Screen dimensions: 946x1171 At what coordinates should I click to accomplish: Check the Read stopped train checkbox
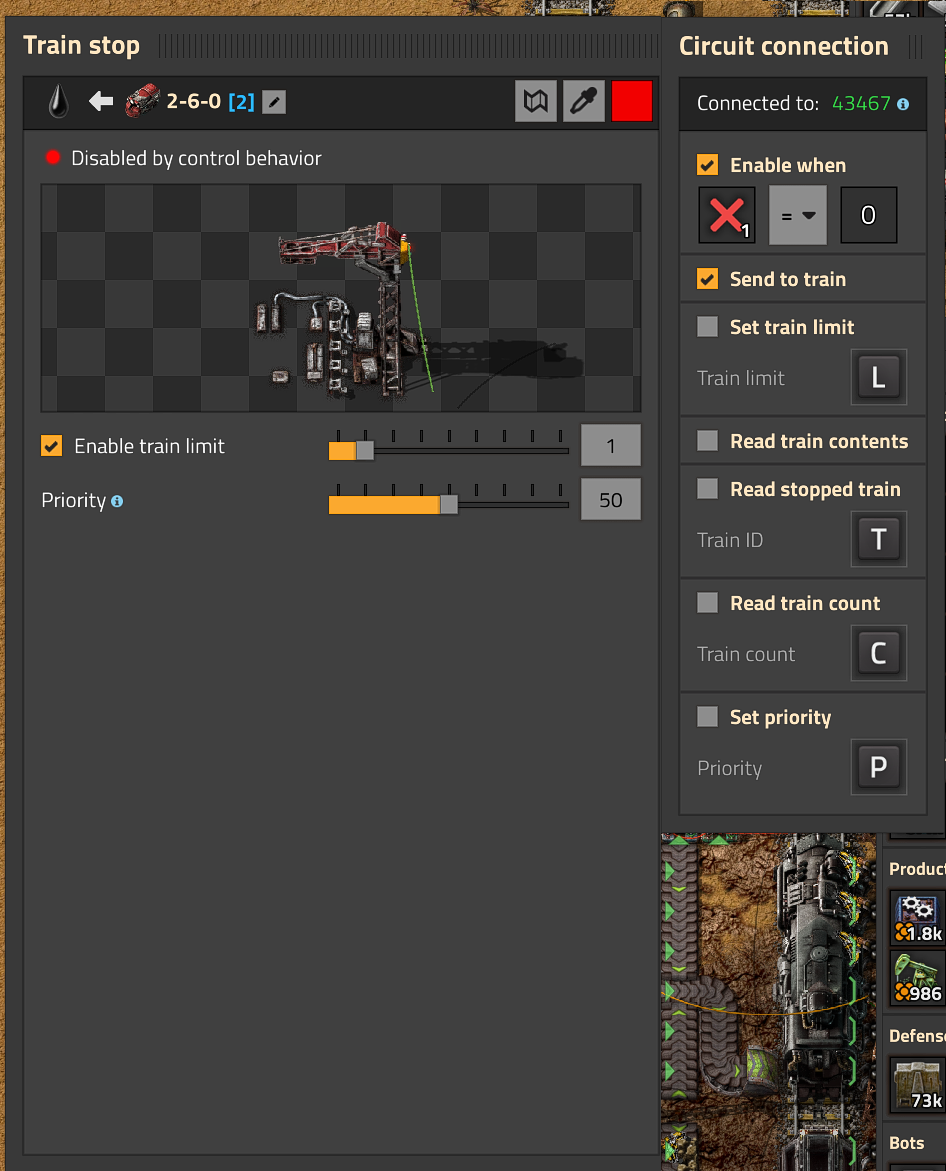tap(707, 488)
